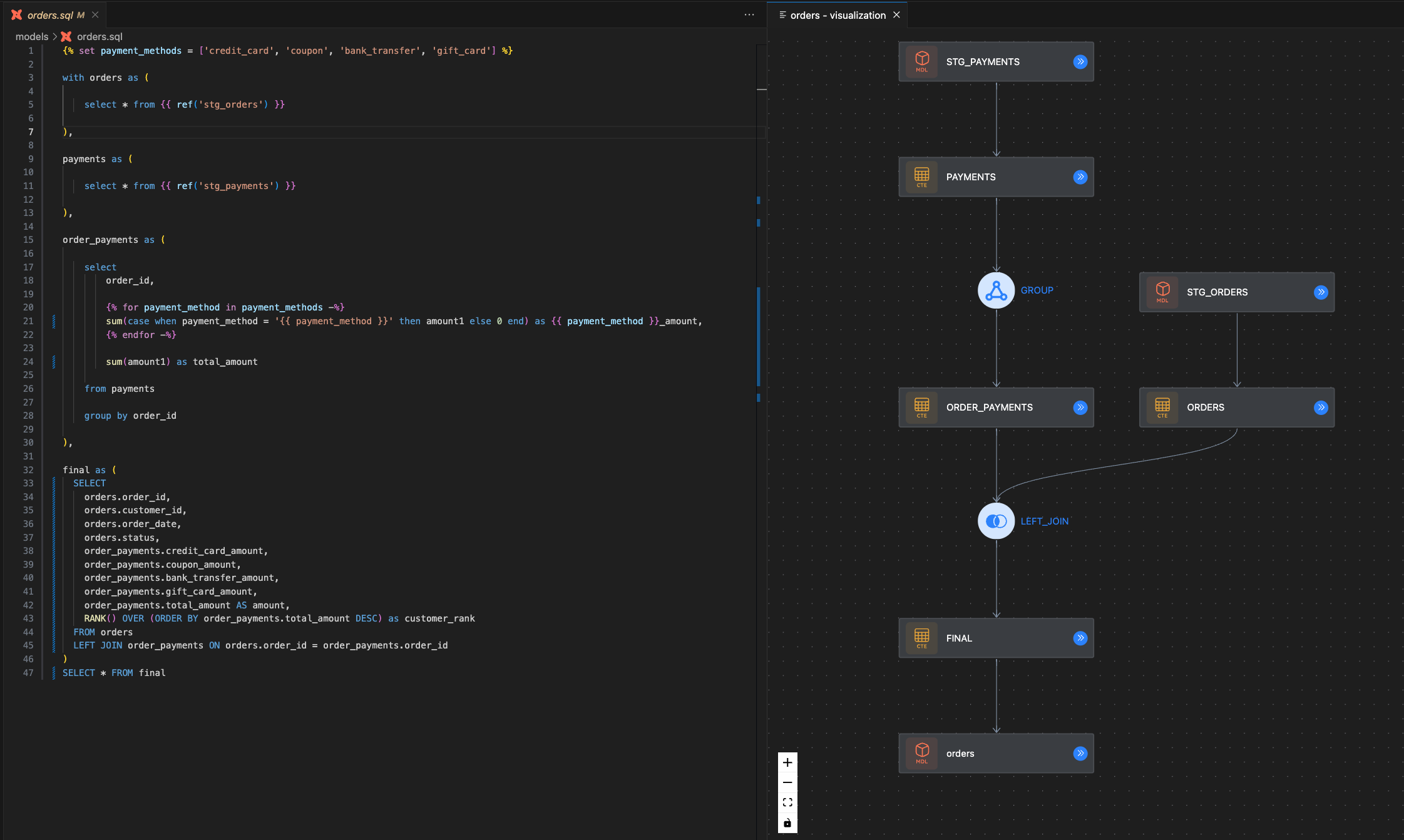Click the GROUP operation circle icon
Screen dimensions: 1404x840
point(996,290)
